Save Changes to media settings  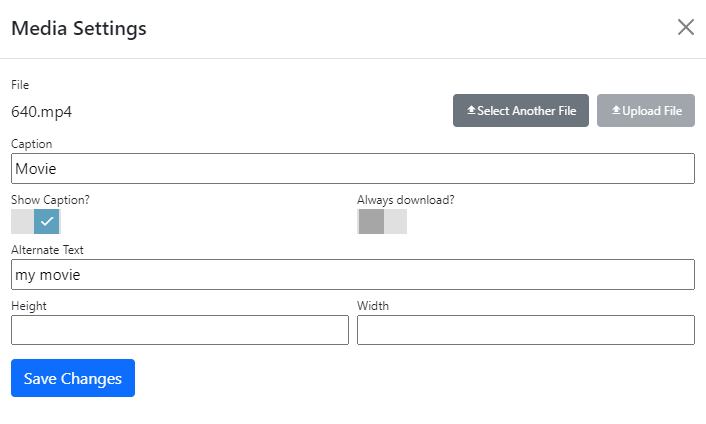pyautogui.click(x=73, y=378)
